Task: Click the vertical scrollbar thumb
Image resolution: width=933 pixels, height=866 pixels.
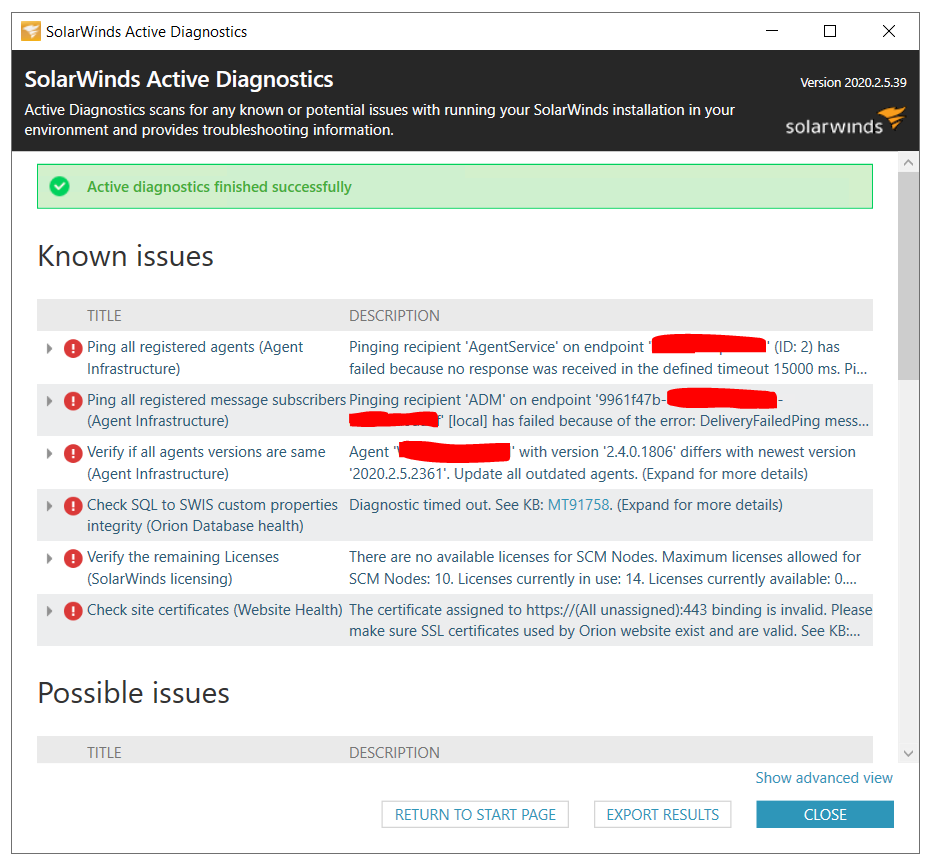Action: point(908,276)
